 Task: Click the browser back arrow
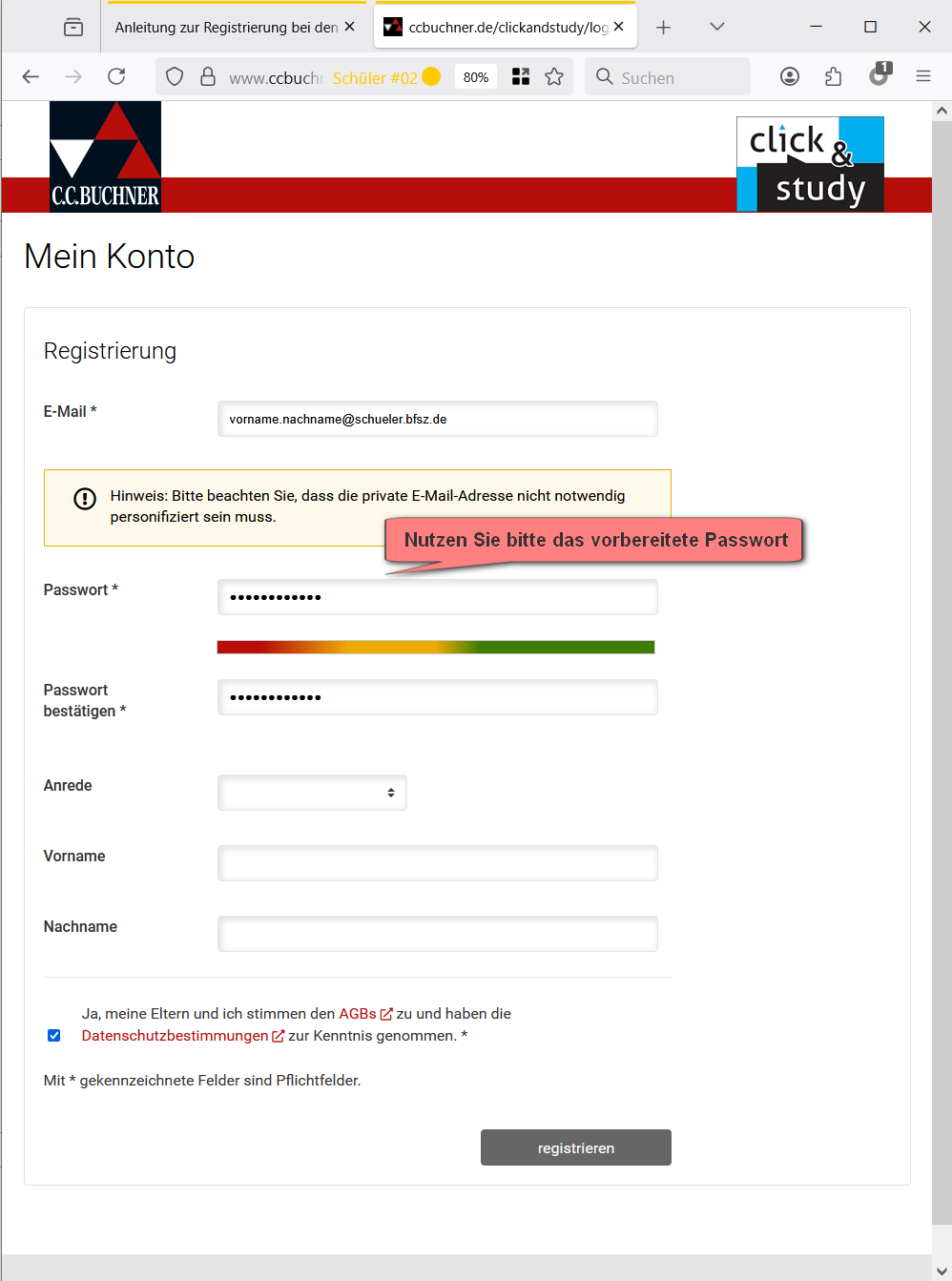click(31, 77)
